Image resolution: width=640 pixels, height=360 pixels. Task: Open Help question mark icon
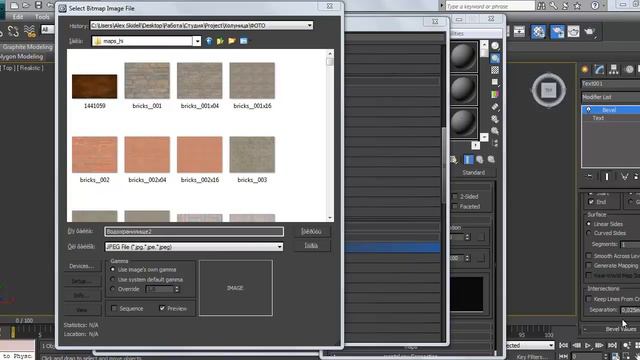[595, 6]
